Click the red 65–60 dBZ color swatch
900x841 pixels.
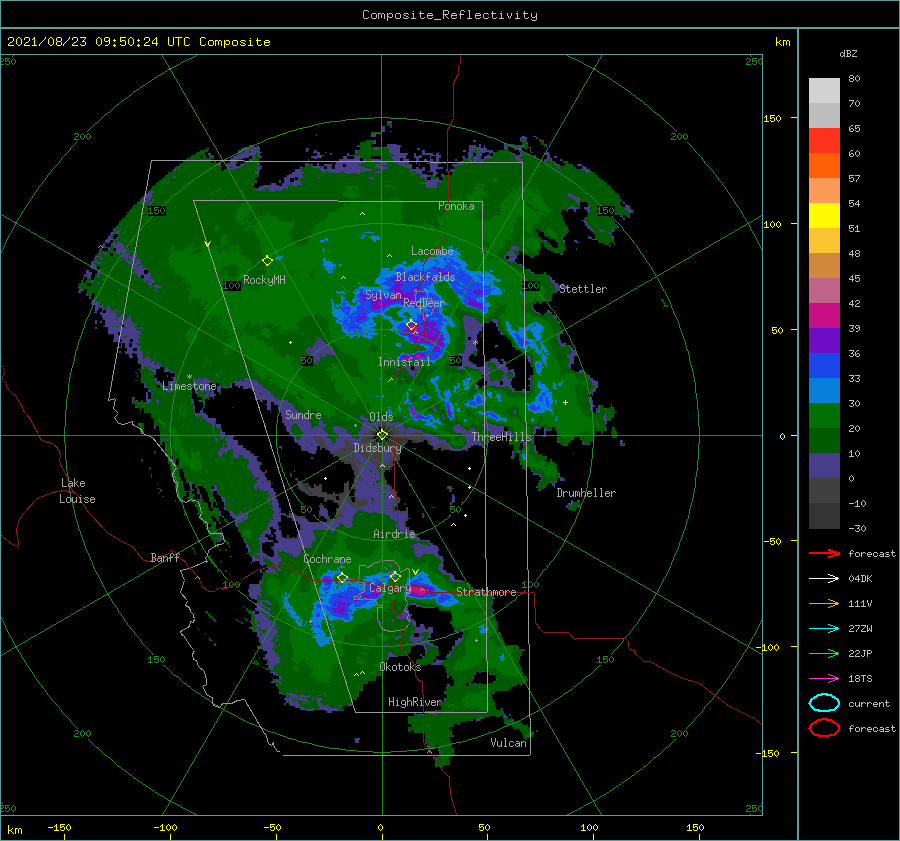coord(824,141)
